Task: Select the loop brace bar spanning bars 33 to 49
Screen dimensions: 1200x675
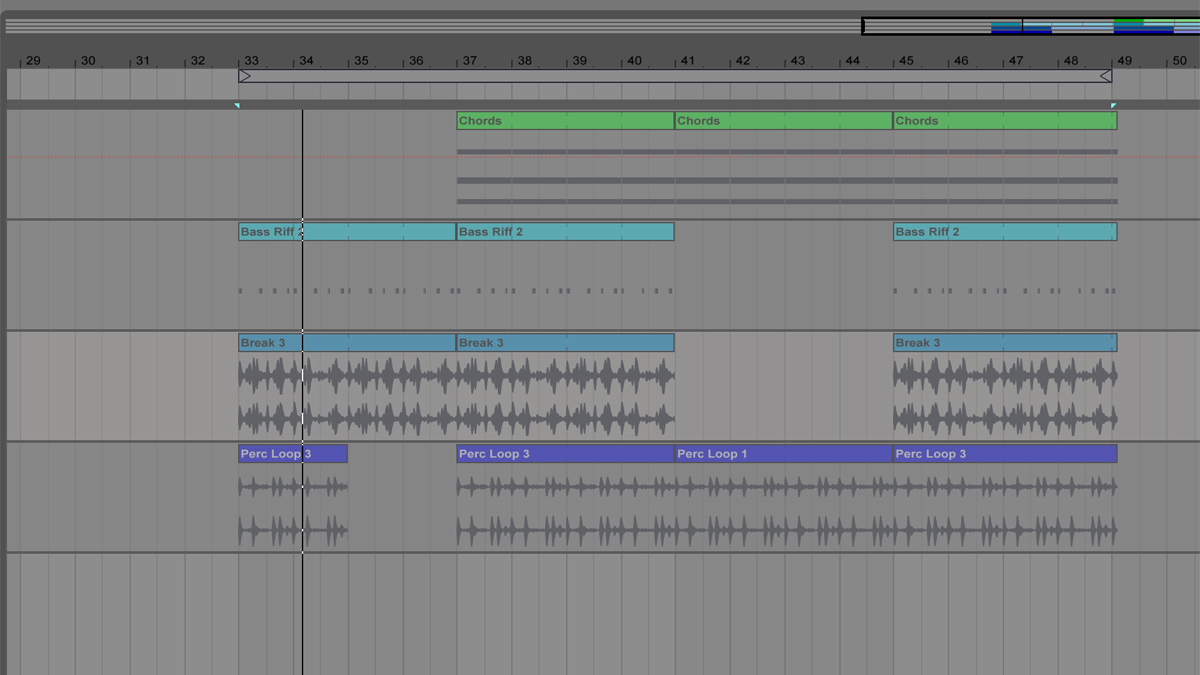Action: [675, 76]
